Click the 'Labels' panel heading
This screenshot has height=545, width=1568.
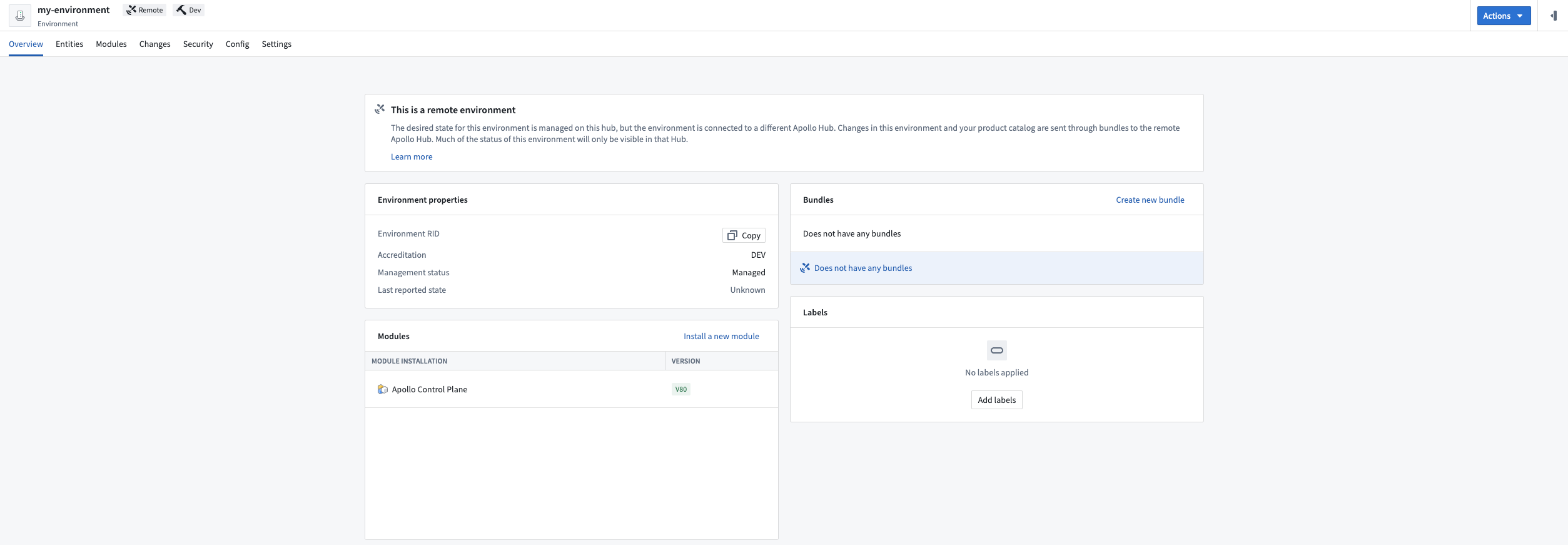point(815,312)
